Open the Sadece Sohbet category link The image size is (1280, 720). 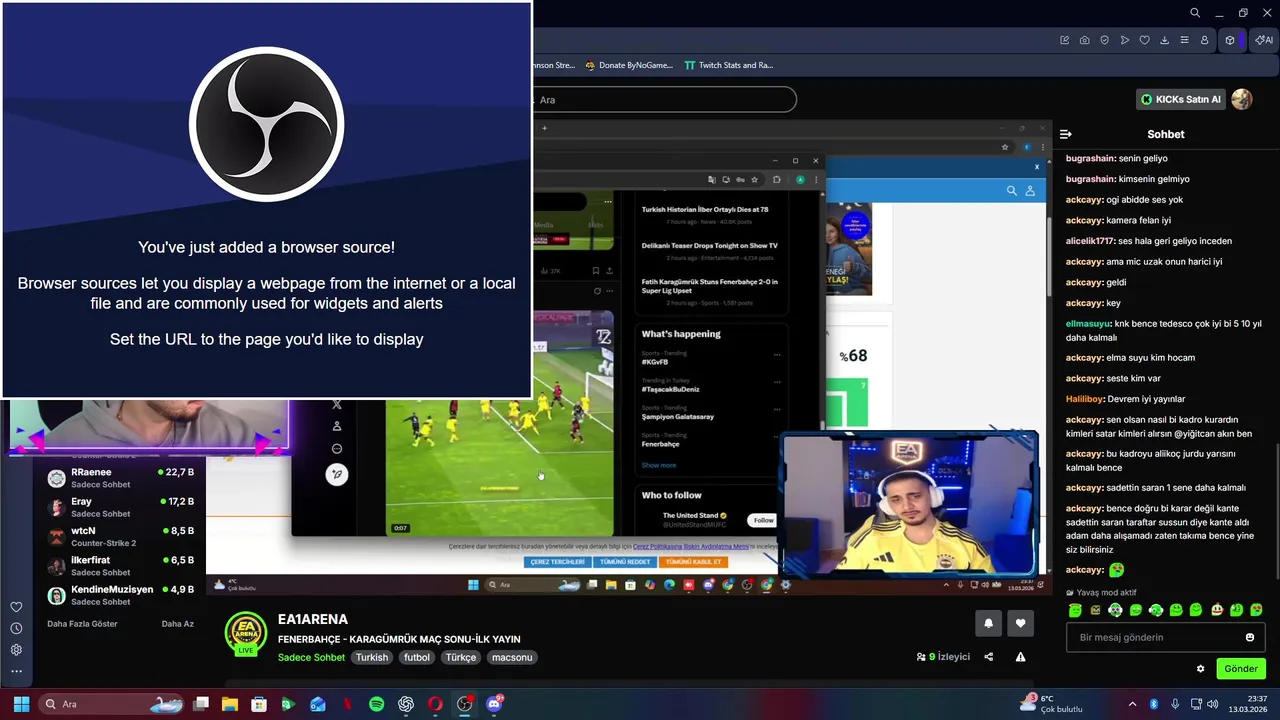[311, 657]
